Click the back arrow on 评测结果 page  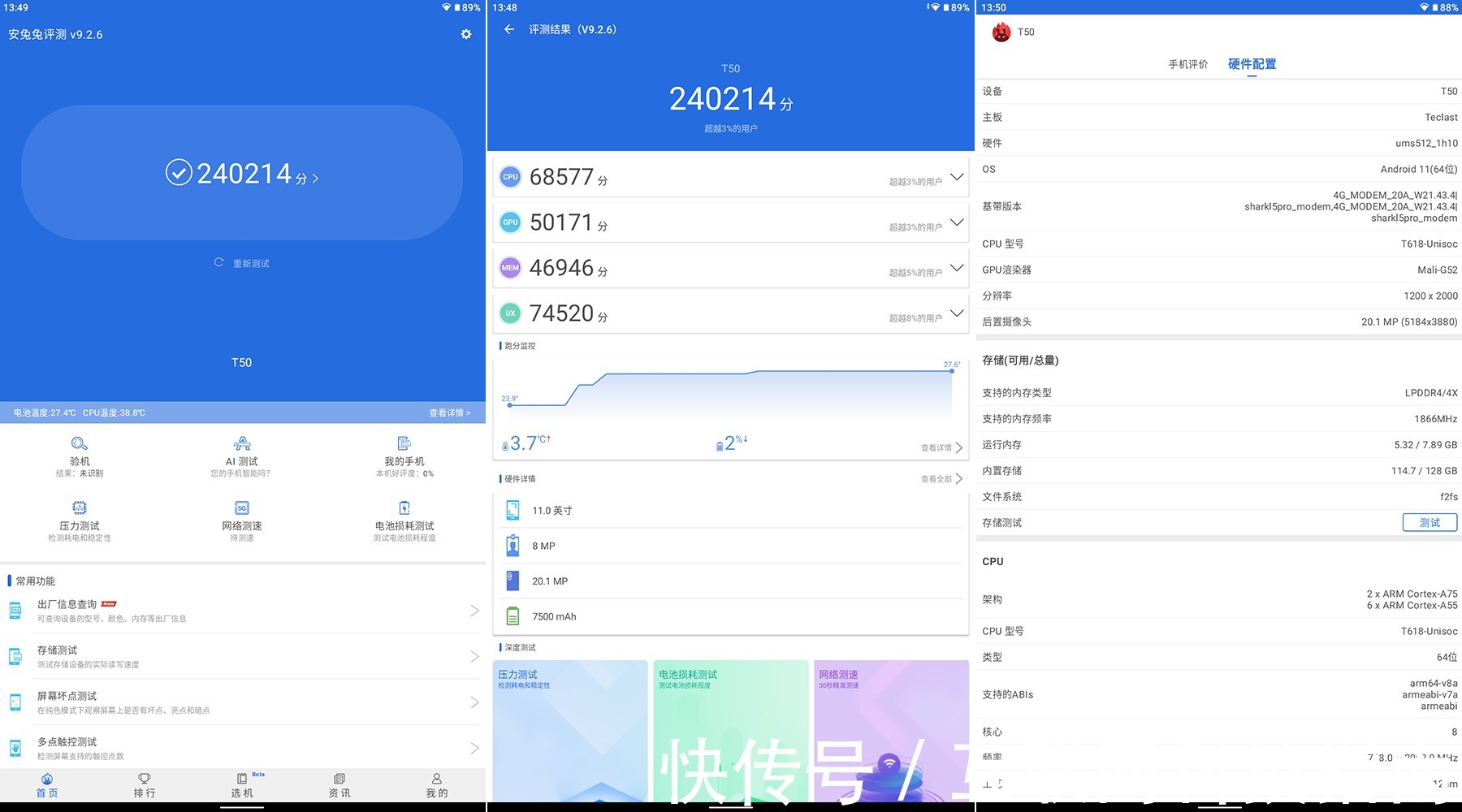coord(509,29)
